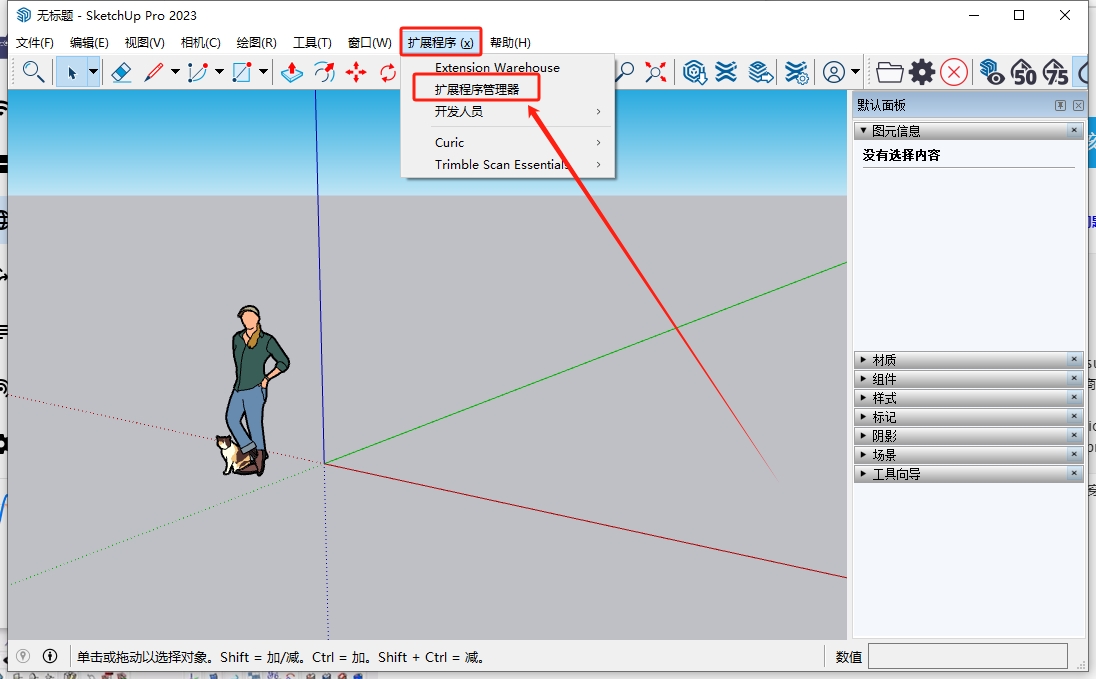Expand the 材质 panel
This screenshot has width=1096, height=679.
(884, 360)
